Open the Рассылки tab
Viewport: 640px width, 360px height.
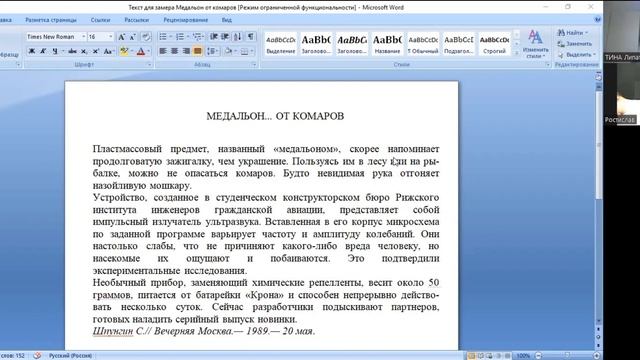[x=136, y=20]
